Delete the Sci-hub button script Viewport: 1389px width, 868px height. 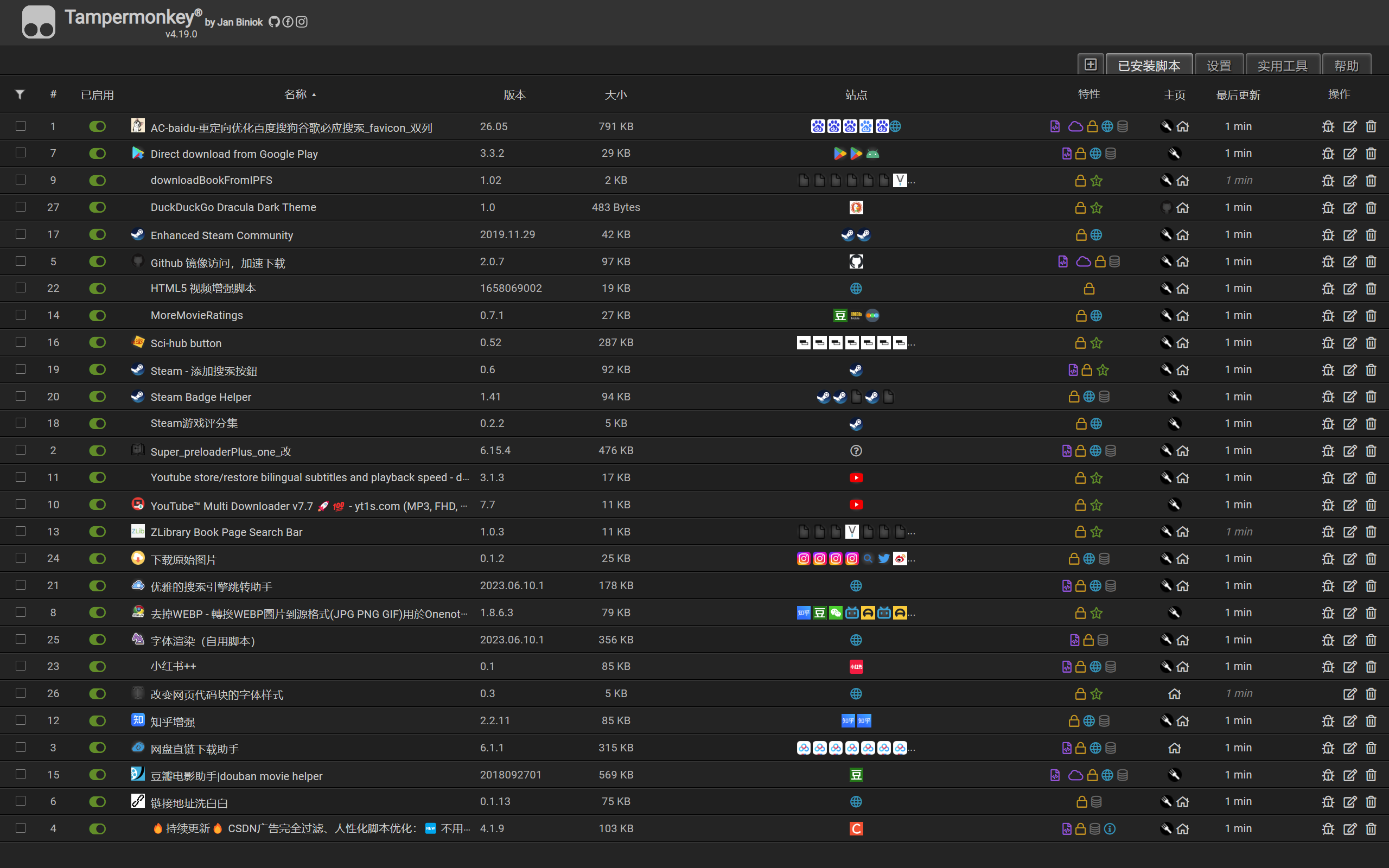(1371, 343)
